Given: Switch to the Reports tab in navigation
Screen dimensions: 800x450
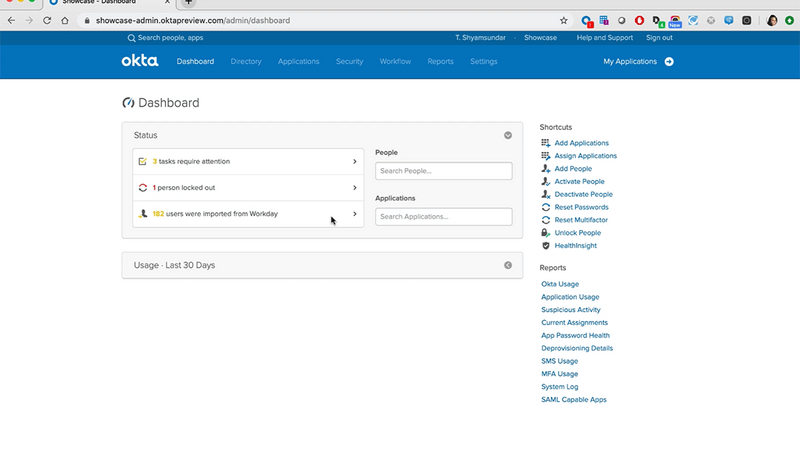Looking at the screenshot, I should [440, 61].
